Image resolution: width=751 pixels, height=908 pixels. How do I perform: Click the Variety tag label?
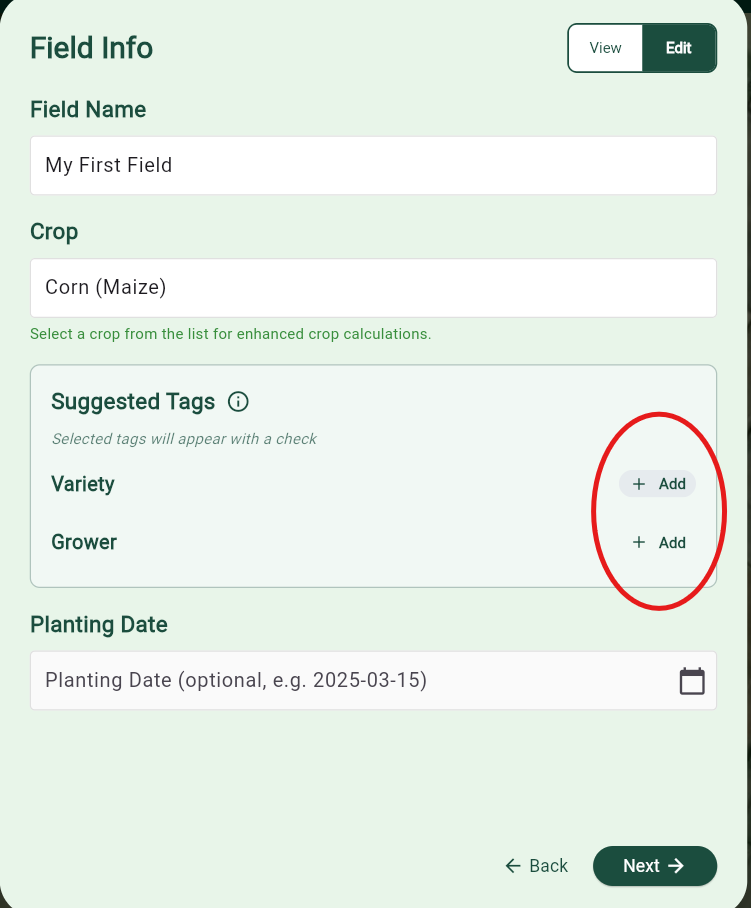[82, 484]
